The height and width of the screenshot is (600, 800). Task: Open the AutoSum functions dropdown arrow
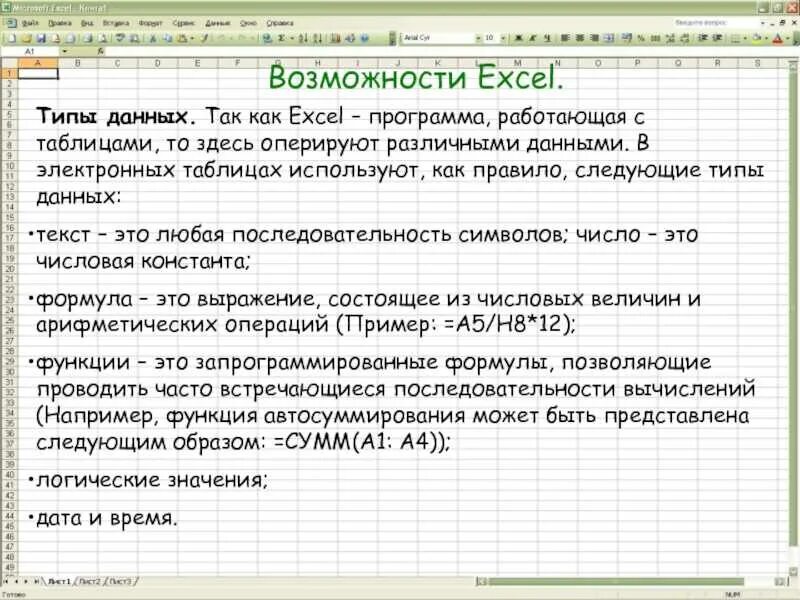click(x=291, y=39)
